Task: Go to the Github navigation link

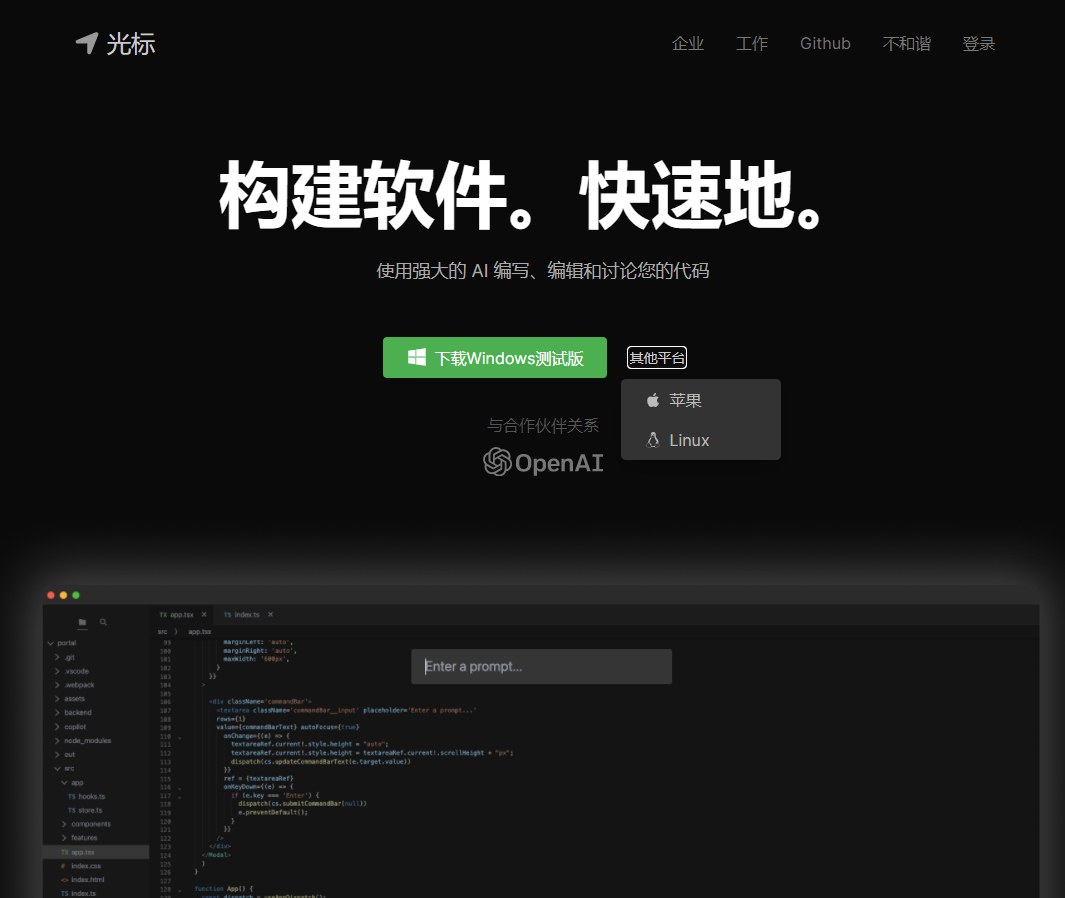Action: click(x=825, y=44)
